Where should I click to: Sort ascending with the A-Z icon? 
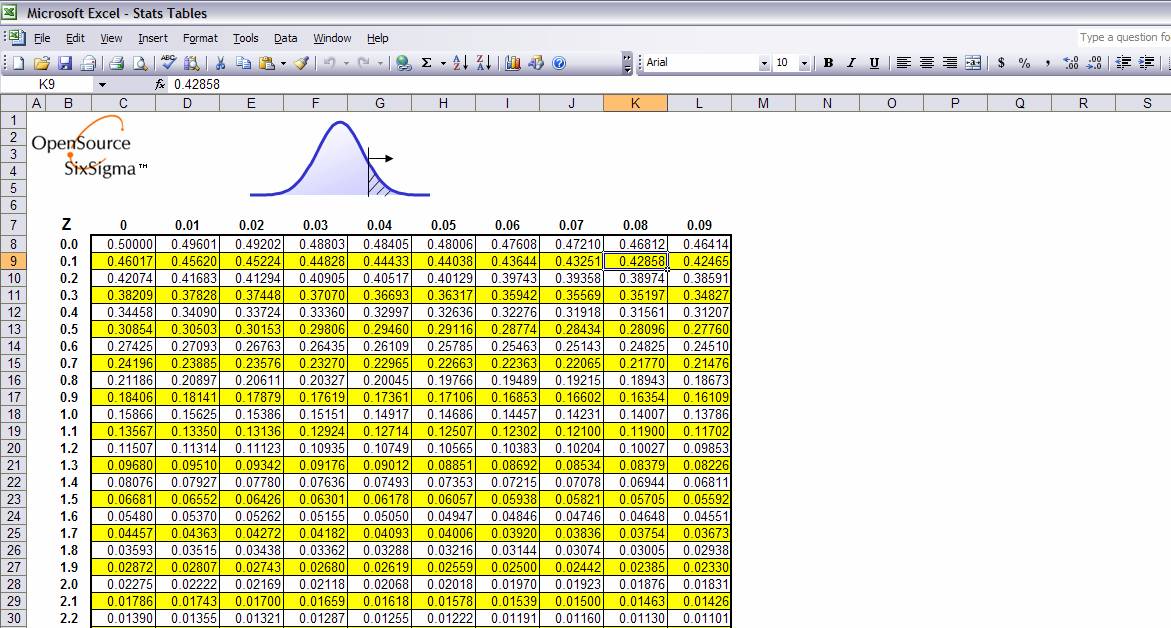coord(460,63)
